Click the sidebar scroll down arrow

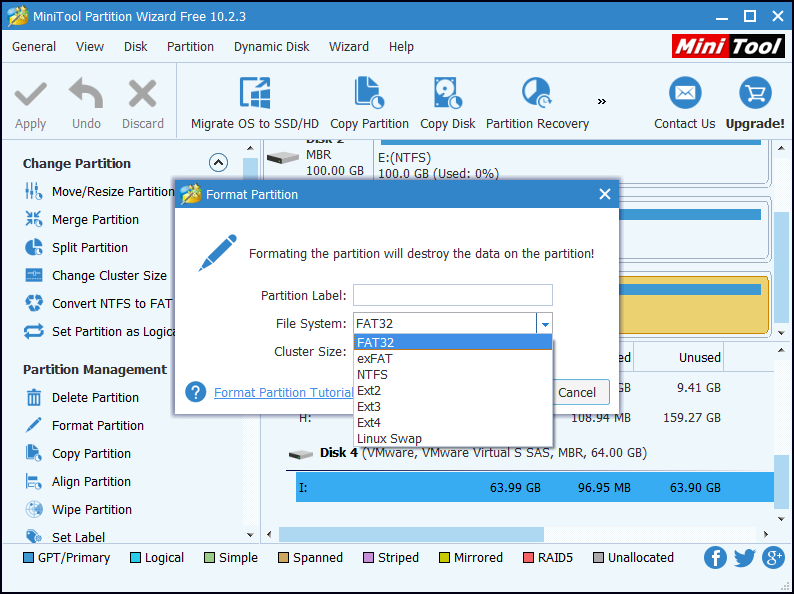250,535
